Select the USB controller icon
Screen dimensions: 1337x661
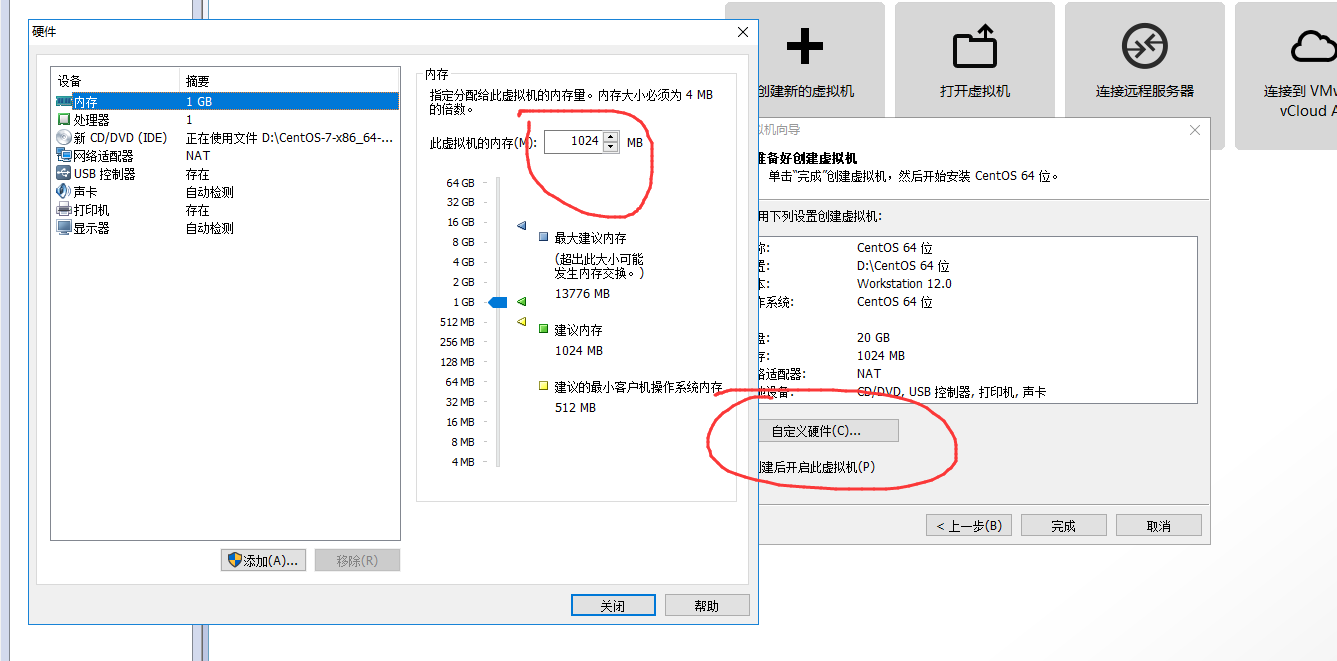(x=64, y=174)
